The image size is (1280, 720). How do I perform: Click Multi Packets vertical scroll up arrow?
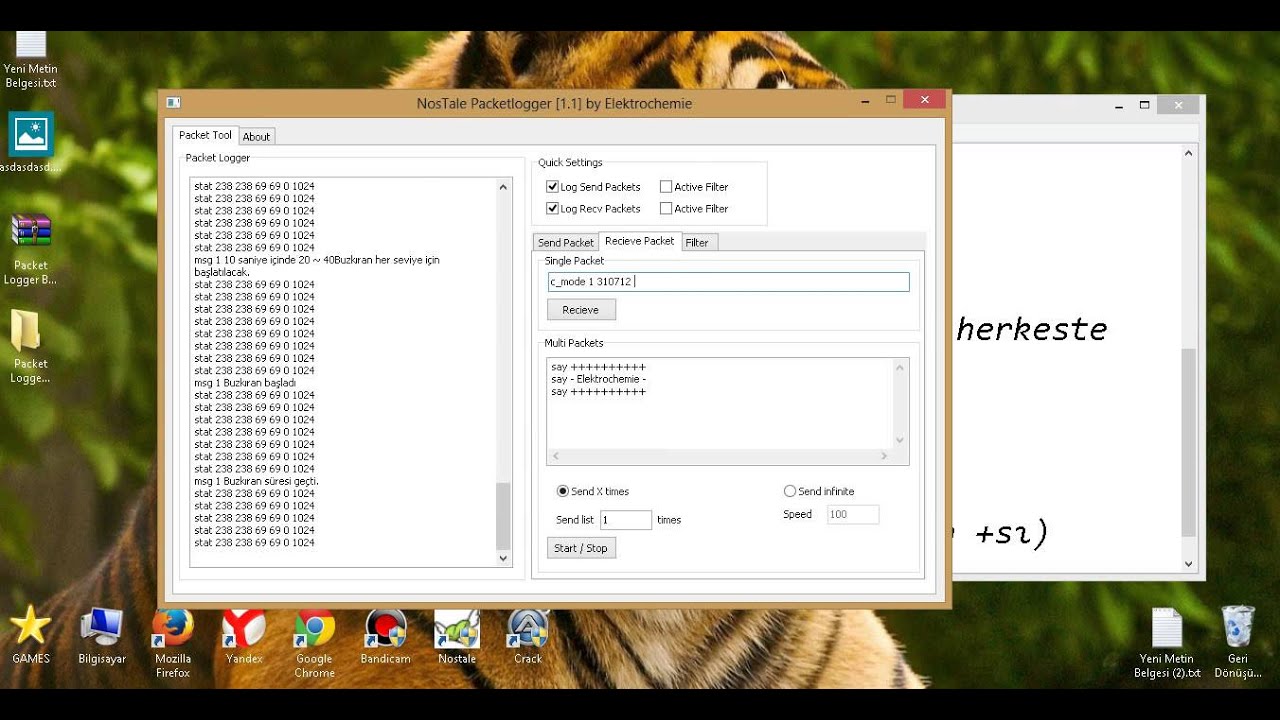click(900, 367)
